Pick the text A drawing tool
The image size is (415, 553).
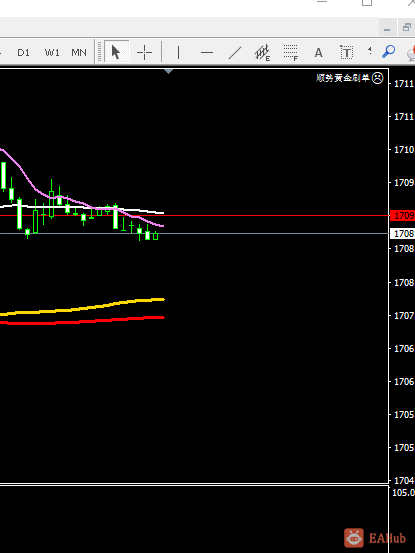tap(318, 53)
